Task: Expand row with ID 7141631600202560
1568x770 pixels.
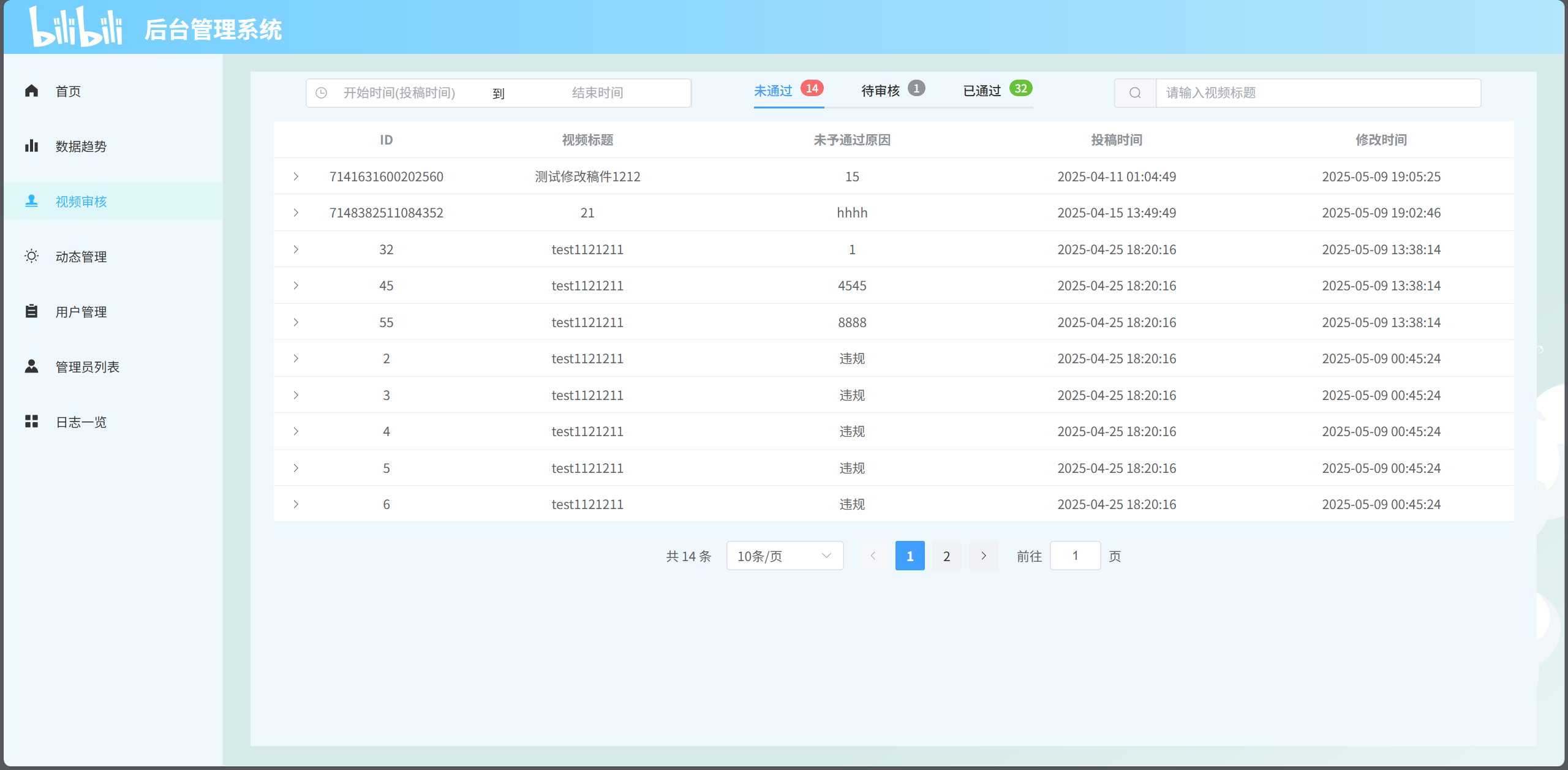Action: 296,176
